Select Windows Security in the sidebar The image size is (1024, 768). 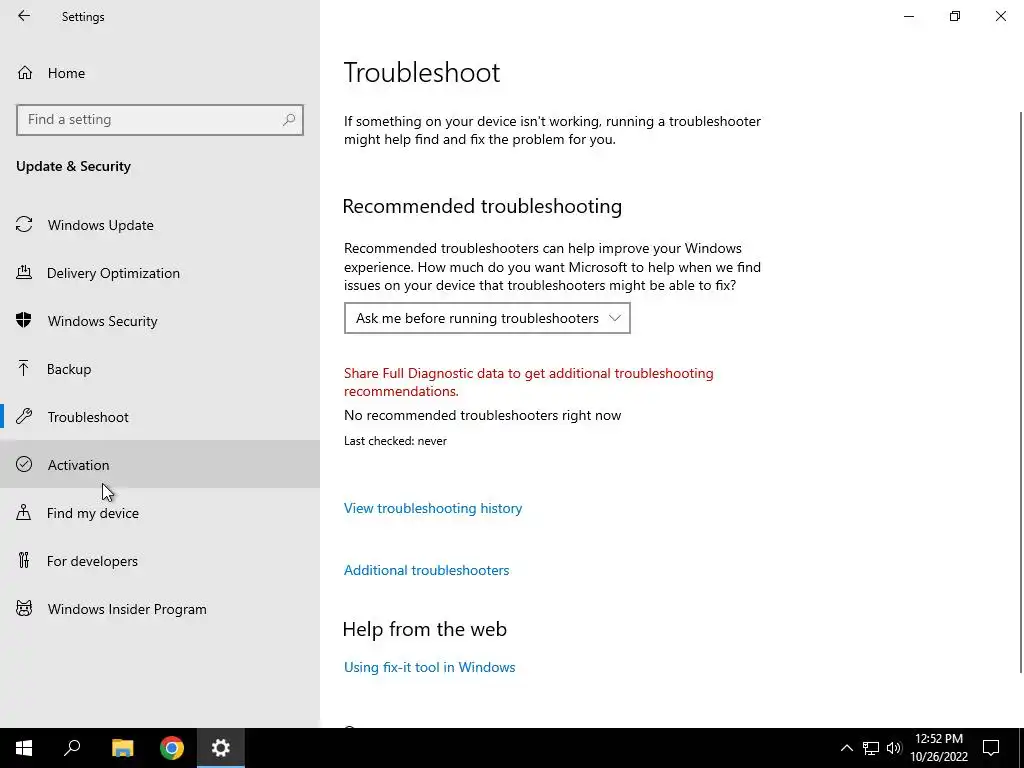click(160, 321)
